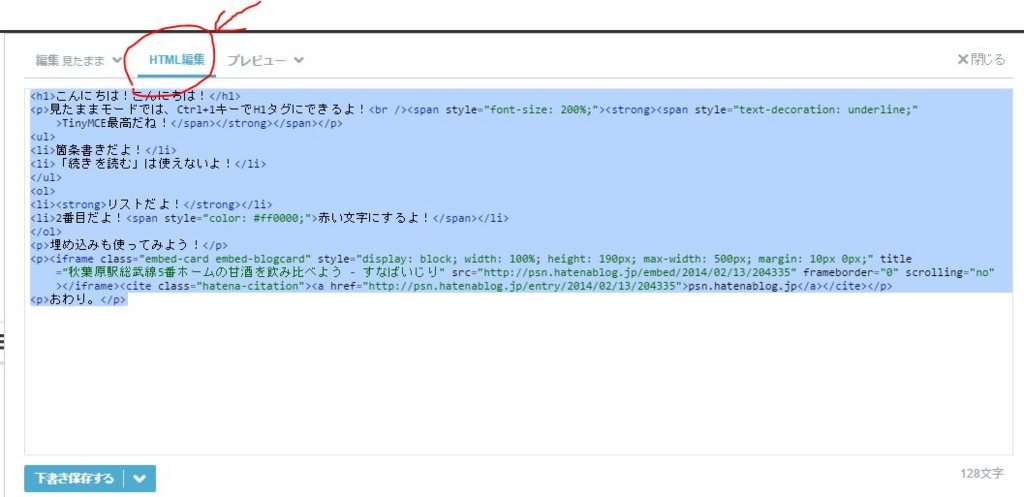The width and height of the screenshot is (1024, 497).
Task: Click the 下書き保存する button
Action: (x=74, y=478)
